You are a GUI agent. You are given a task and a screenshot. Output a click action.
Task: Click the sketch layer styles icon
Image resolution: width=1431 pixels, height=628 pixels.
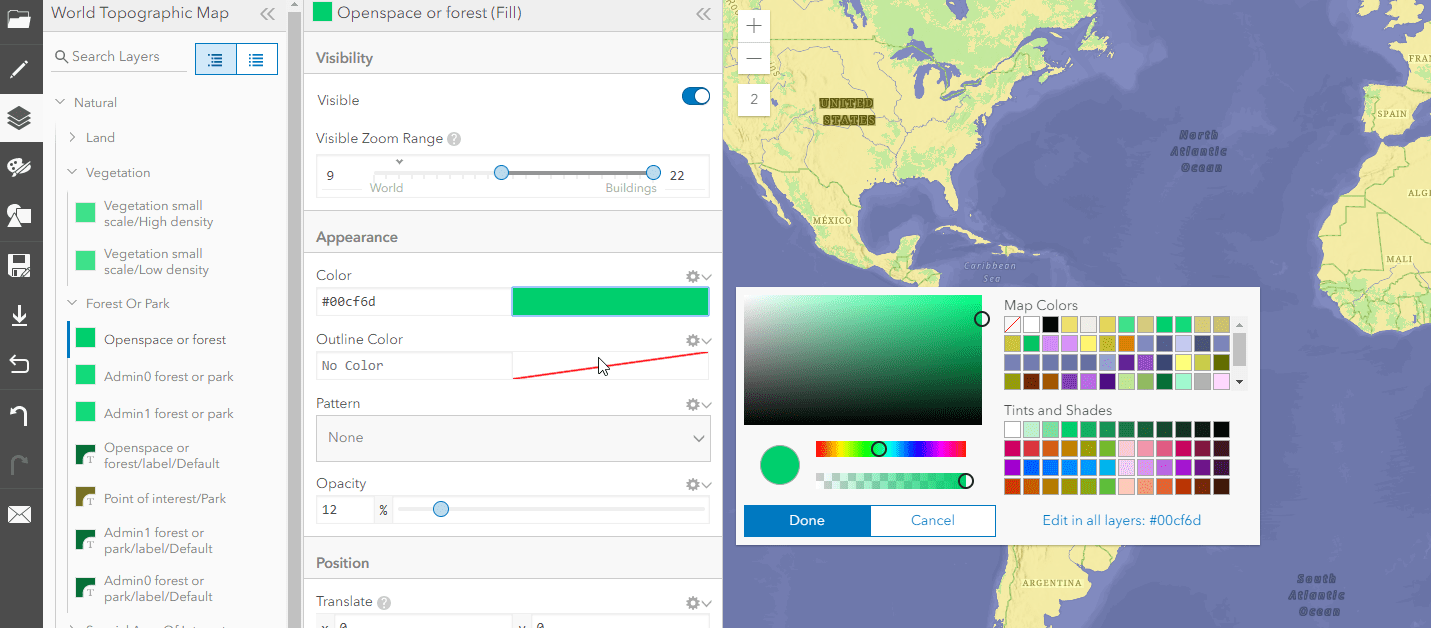point(21,214)
